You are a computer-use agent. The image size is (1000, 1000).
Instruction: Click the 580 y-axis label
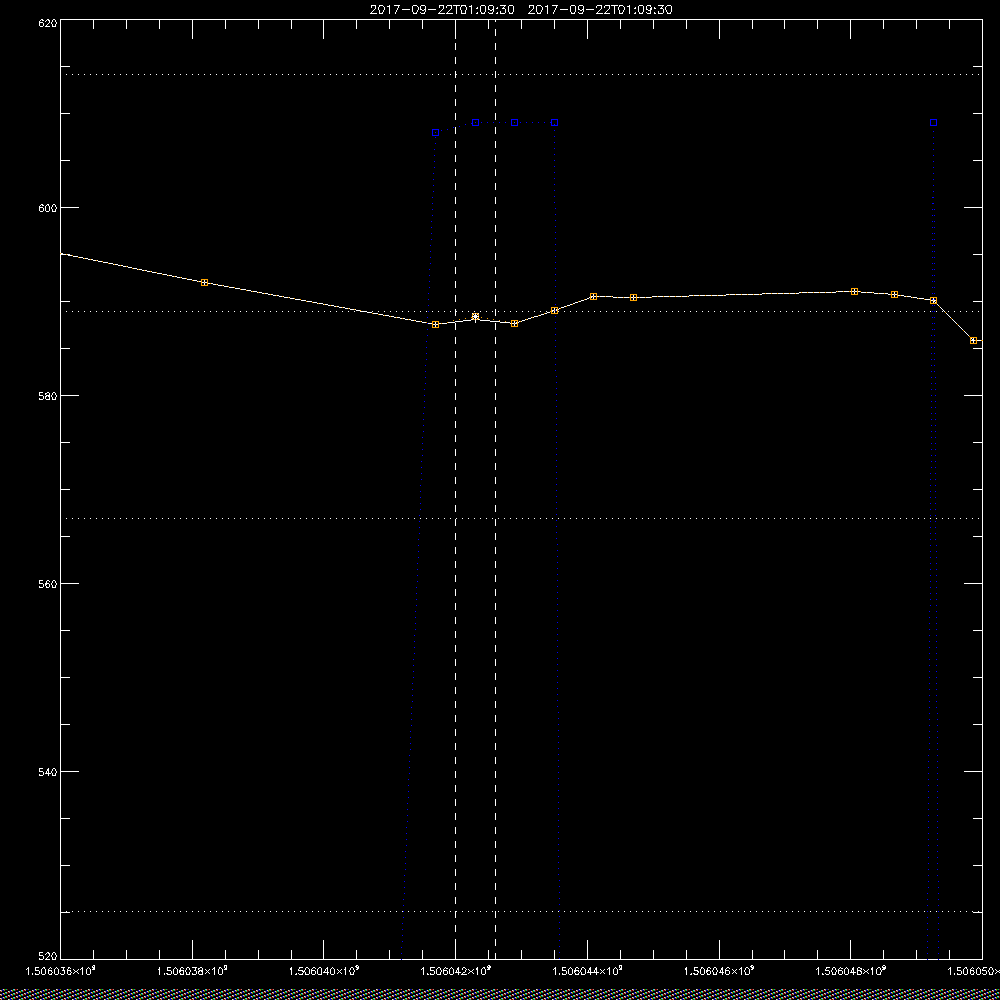[x=48, y=395]
